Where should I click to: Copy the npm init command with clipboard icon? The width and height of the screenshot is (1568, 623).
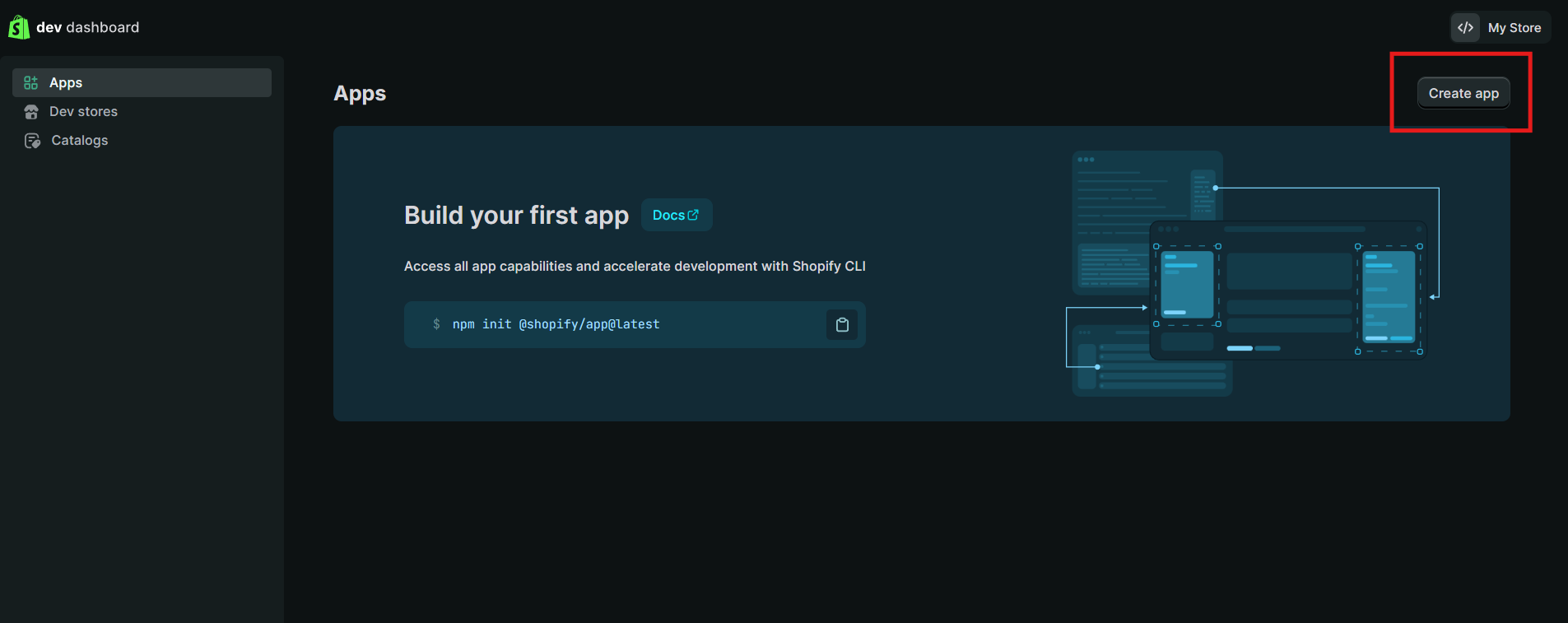[x=842, y=324]
